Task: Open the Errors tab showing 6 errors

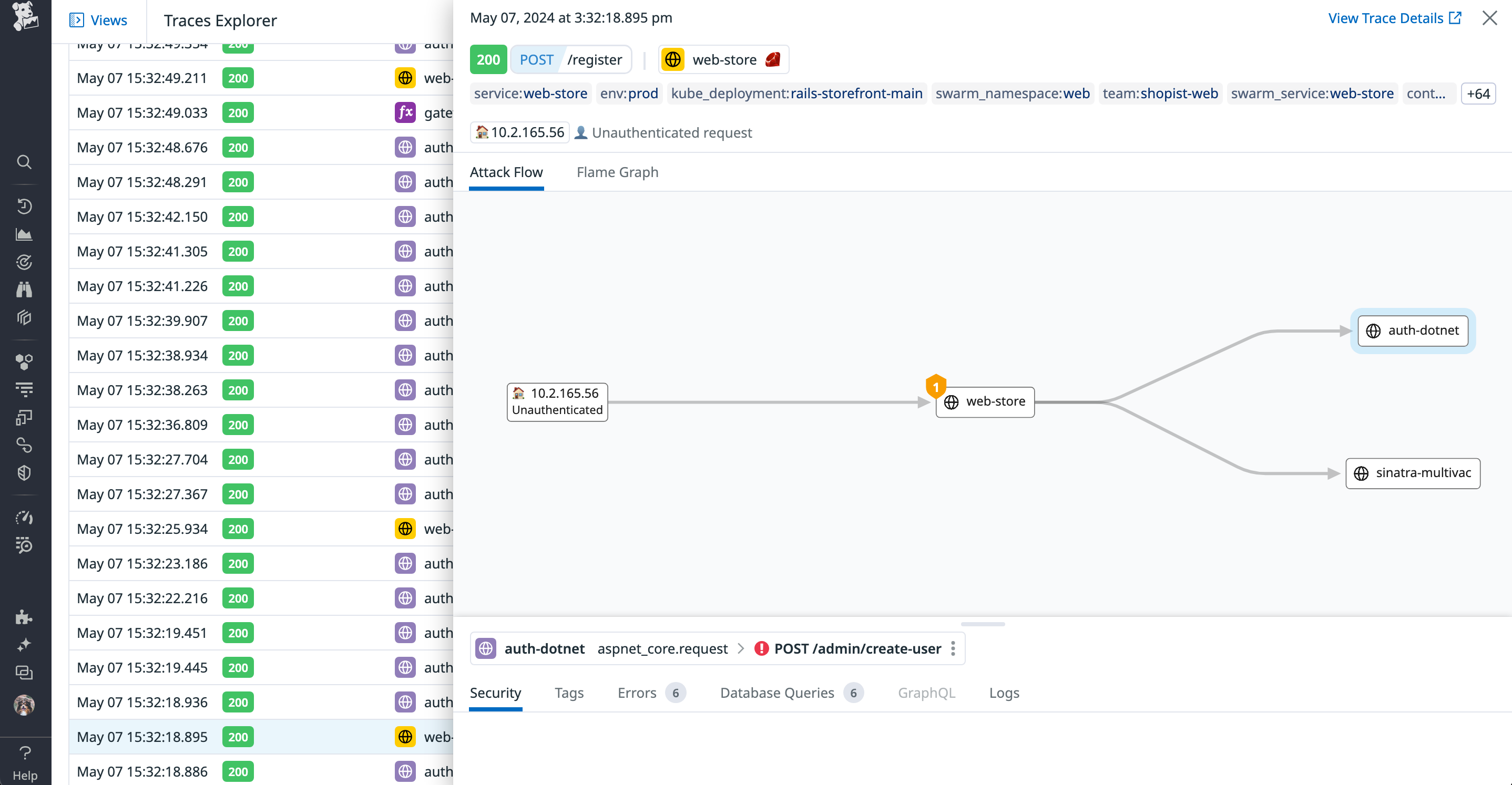Action: tap(637, 693)
